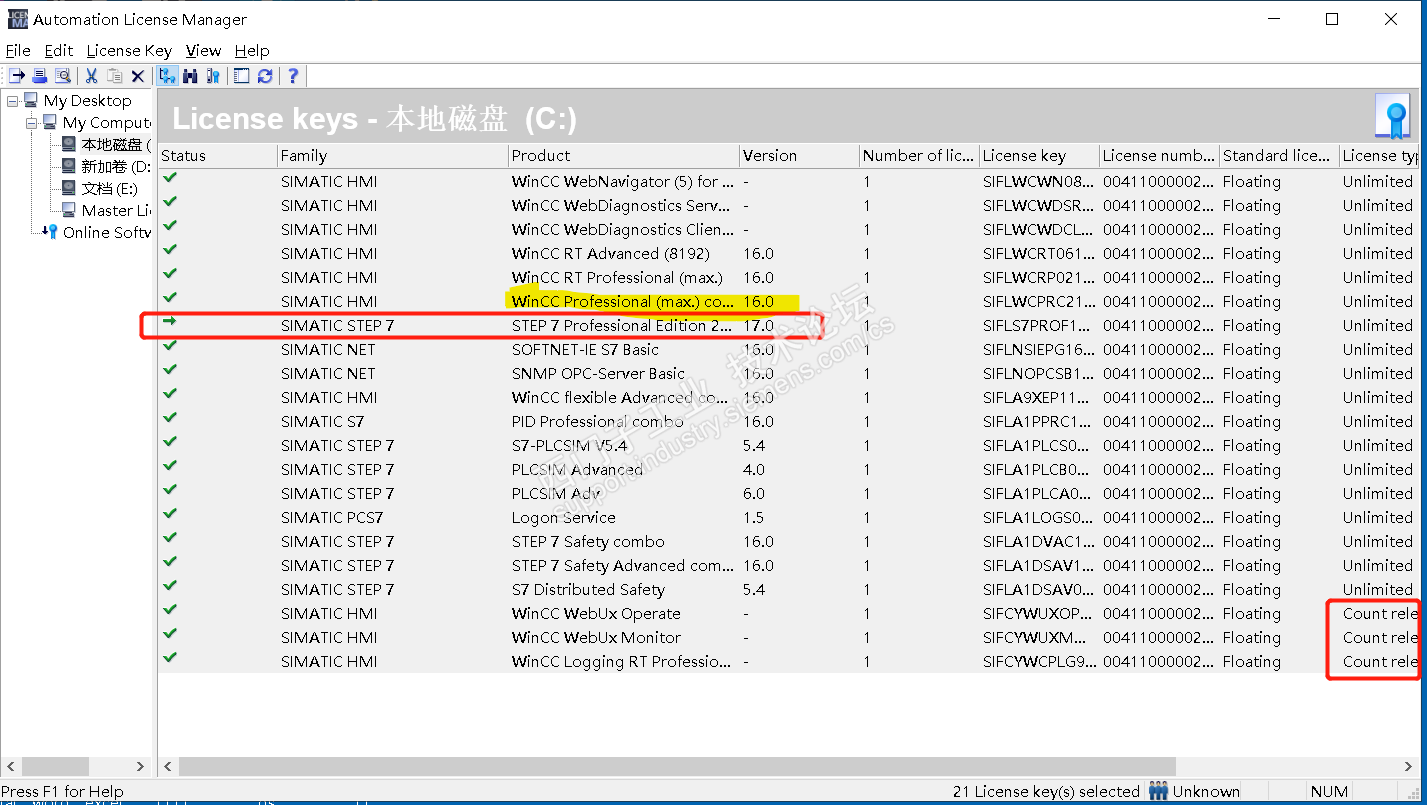Click the users icon beside Unknown in status bar
The height and width of the screenshot is (805, 1427).
[1158, 791]
